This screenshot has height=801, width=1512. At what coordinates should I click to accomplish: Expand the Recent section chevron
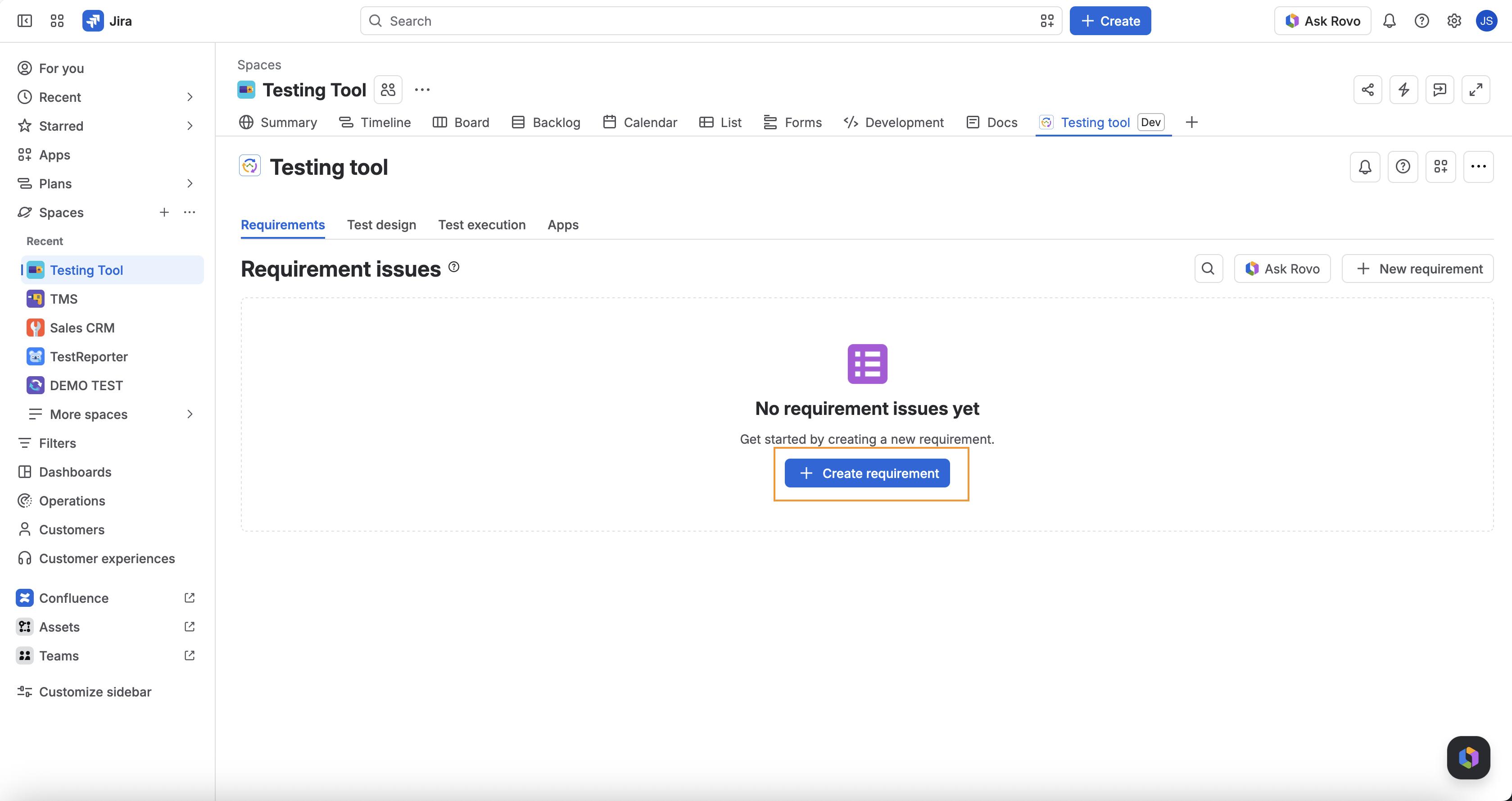[190, 97]
